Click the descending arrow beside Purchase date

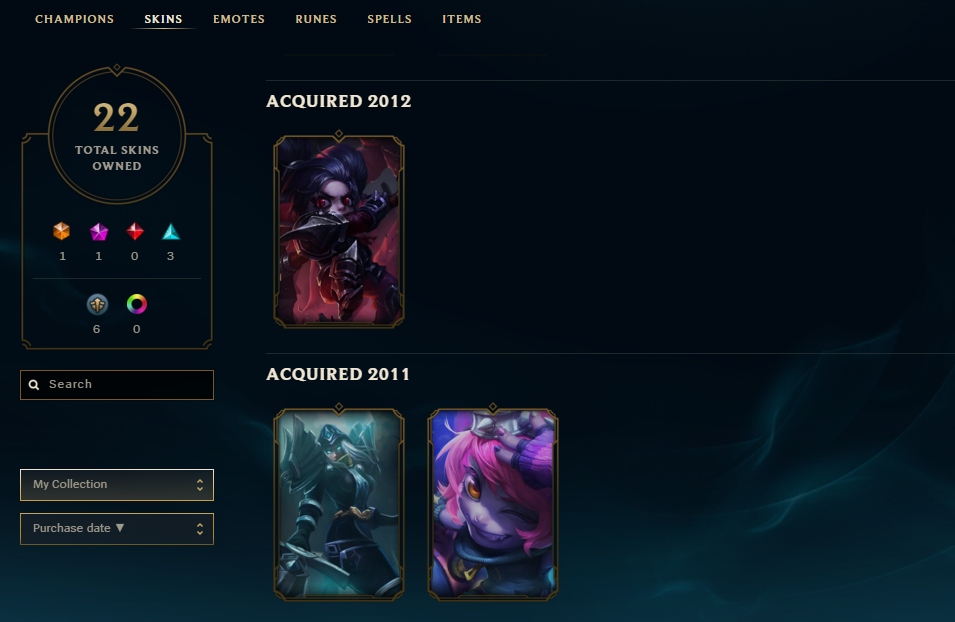pos(120,528)
